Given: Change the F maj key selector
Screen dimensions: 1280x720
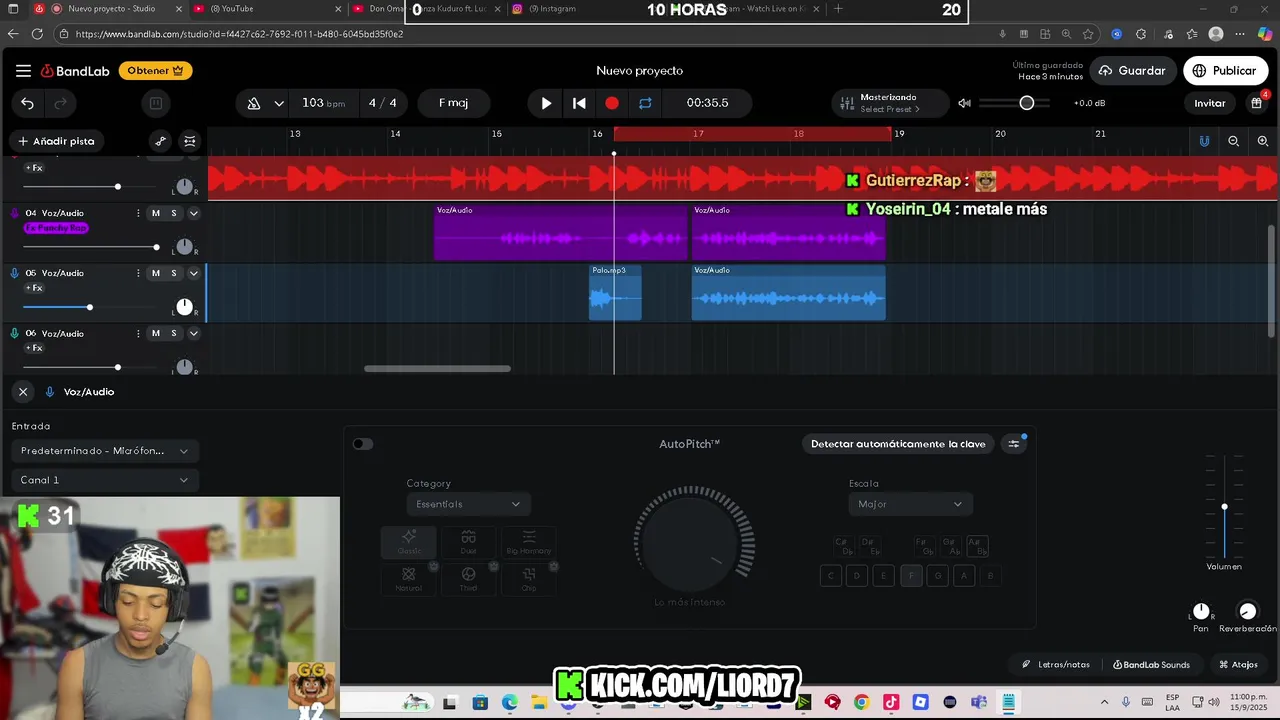Looking at the screenshot, I should click(453, 103).
